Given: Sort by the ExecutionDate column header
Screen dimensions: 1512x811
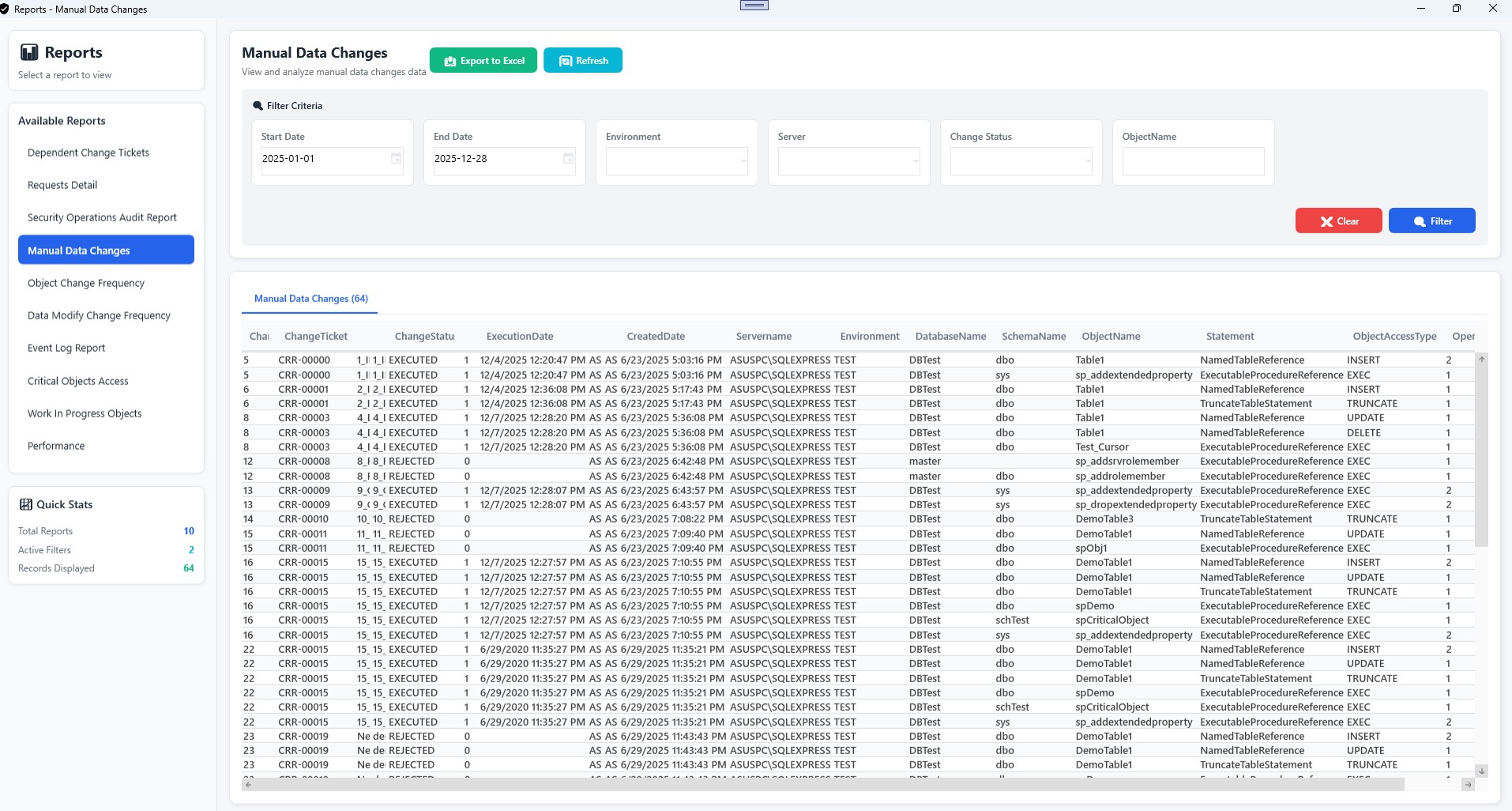Looking at the screenshot, I should point(520,337).
